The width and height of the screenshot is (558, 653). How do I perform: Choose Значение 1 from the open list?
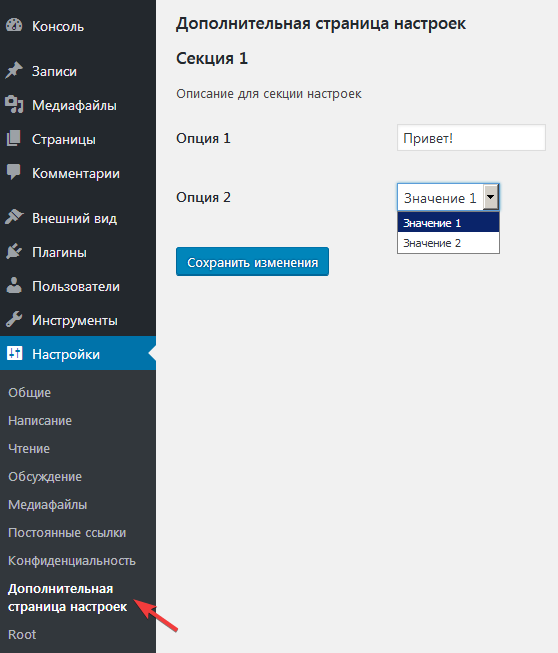point(448,222)
